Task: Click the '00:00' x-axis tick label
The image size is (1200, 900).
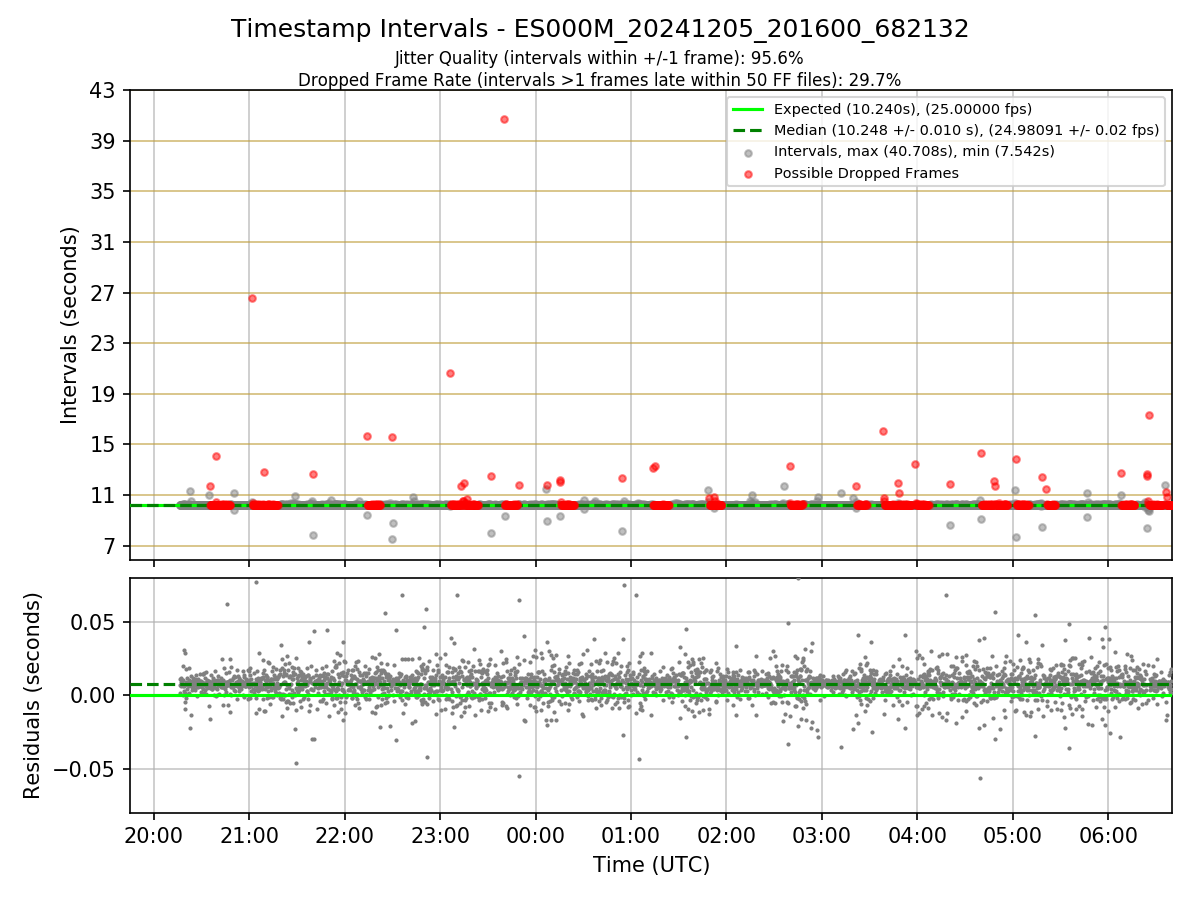Action: click(536, 835)
